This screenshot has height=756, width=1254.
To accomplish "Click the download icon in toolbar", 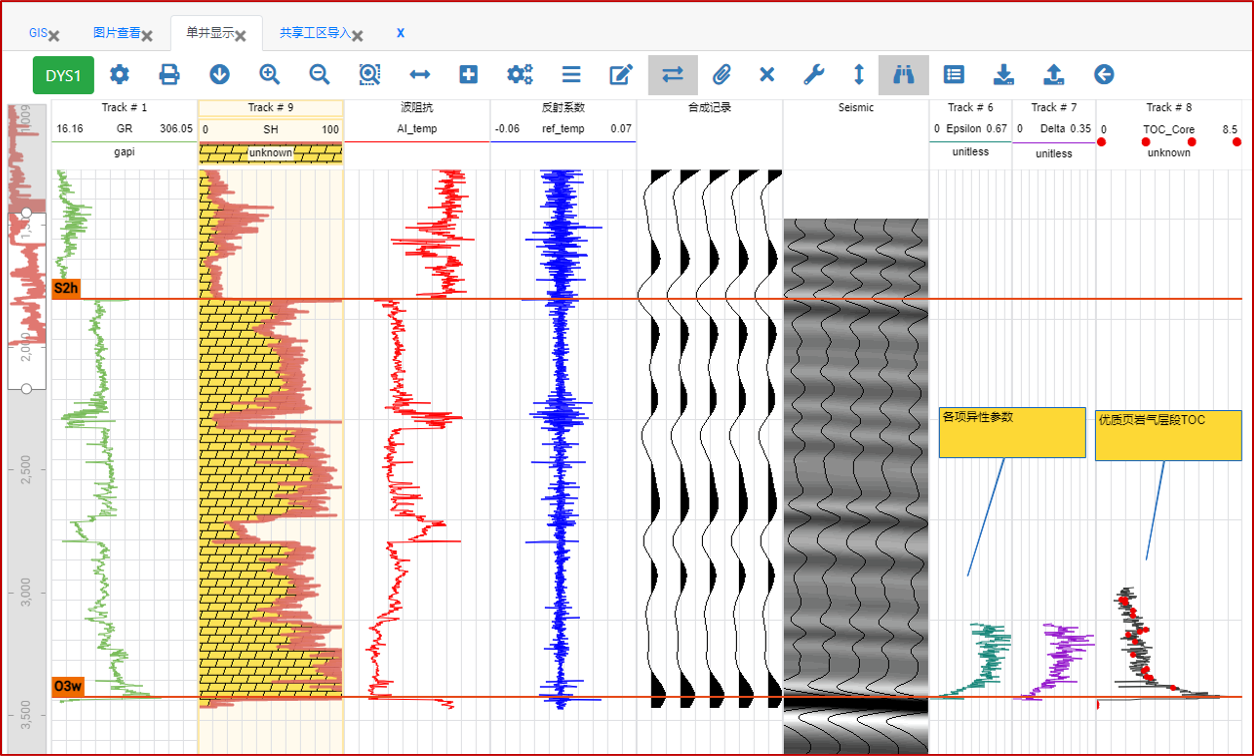I will coord(1004,75).
